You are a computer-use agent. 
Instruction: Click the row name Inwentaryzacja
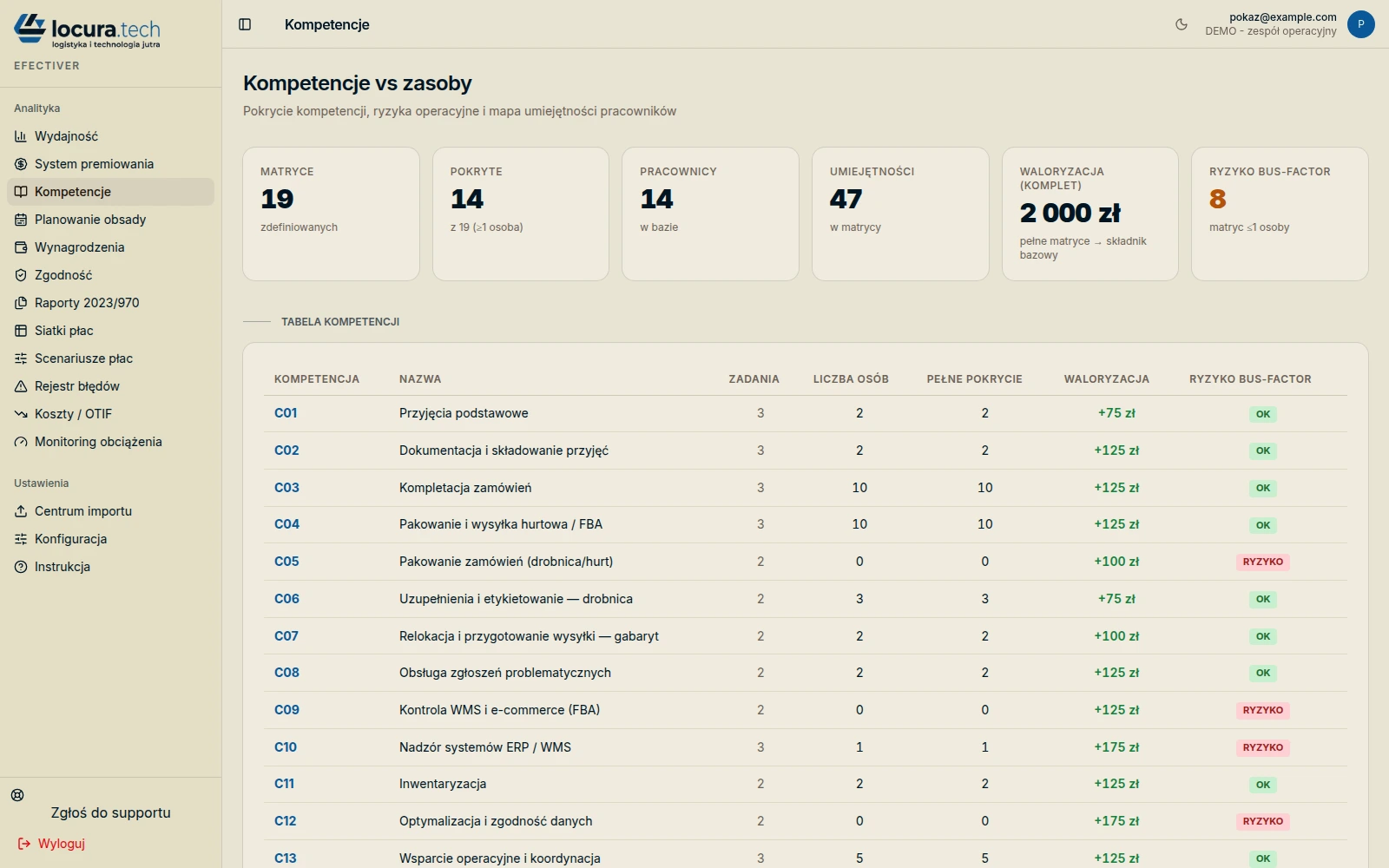pyautogui.click(x=443, y=784)
